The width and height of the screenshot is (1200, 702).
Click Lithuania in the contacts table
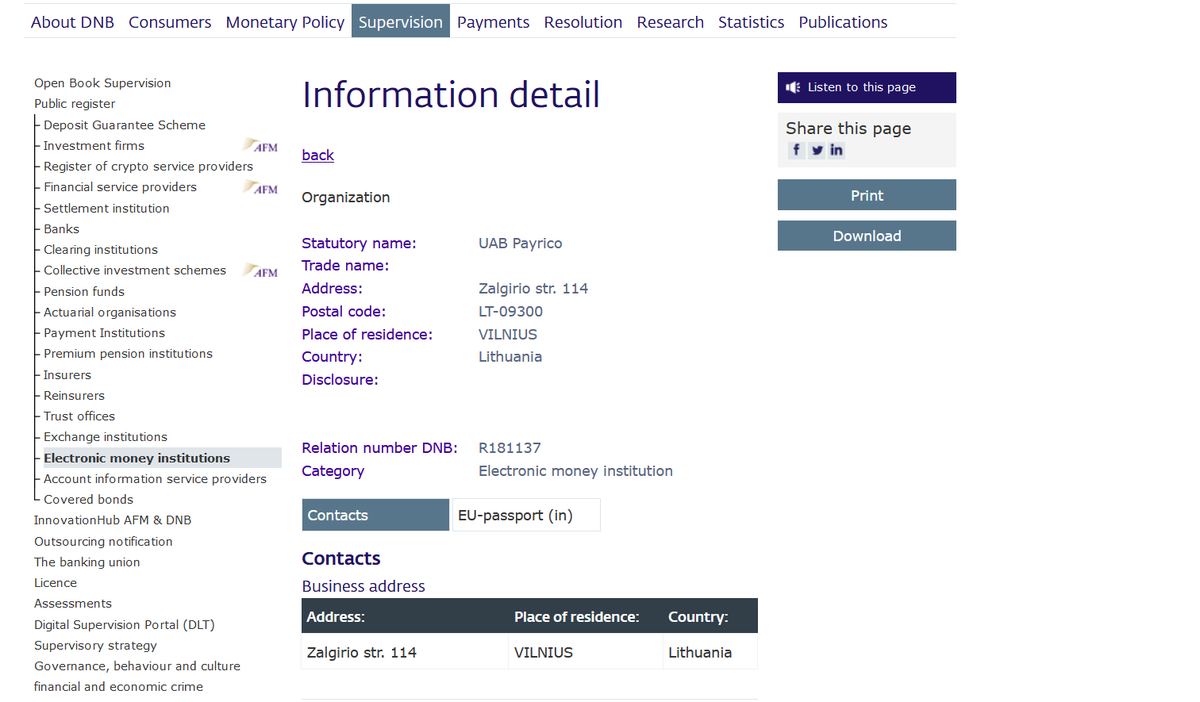pyautogui.click(x=700, y=653)
